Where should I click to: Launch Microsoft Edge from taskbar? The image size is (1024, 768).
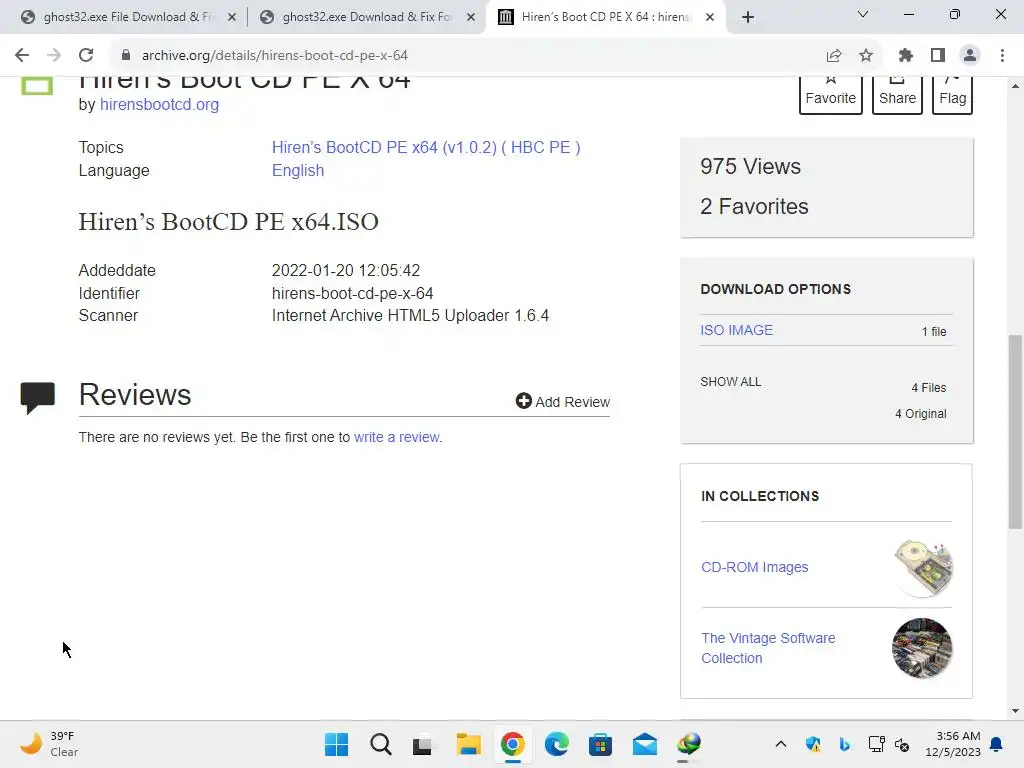(x=556, y=744)
